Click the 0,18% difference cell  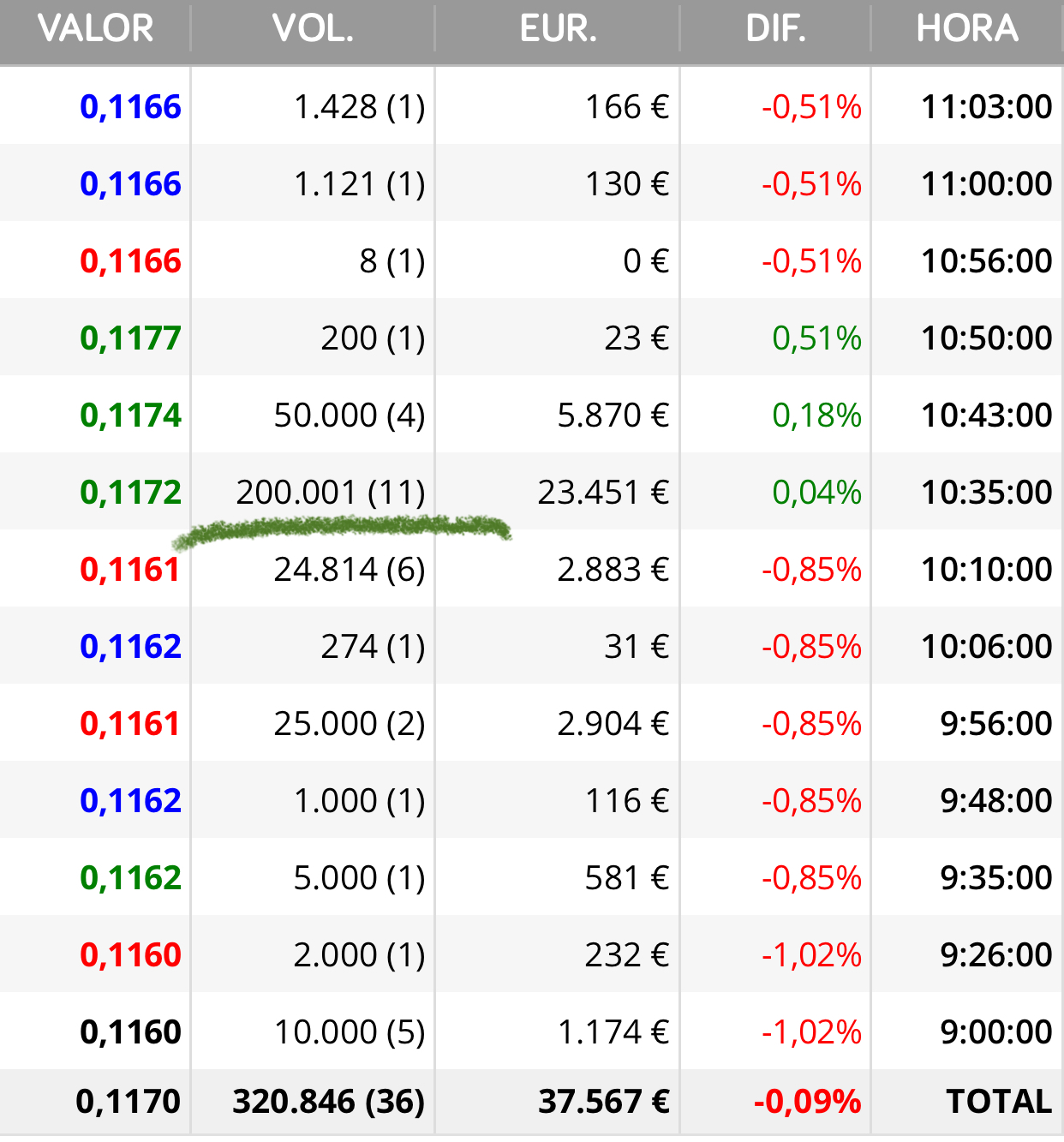[x=816, y=416]
